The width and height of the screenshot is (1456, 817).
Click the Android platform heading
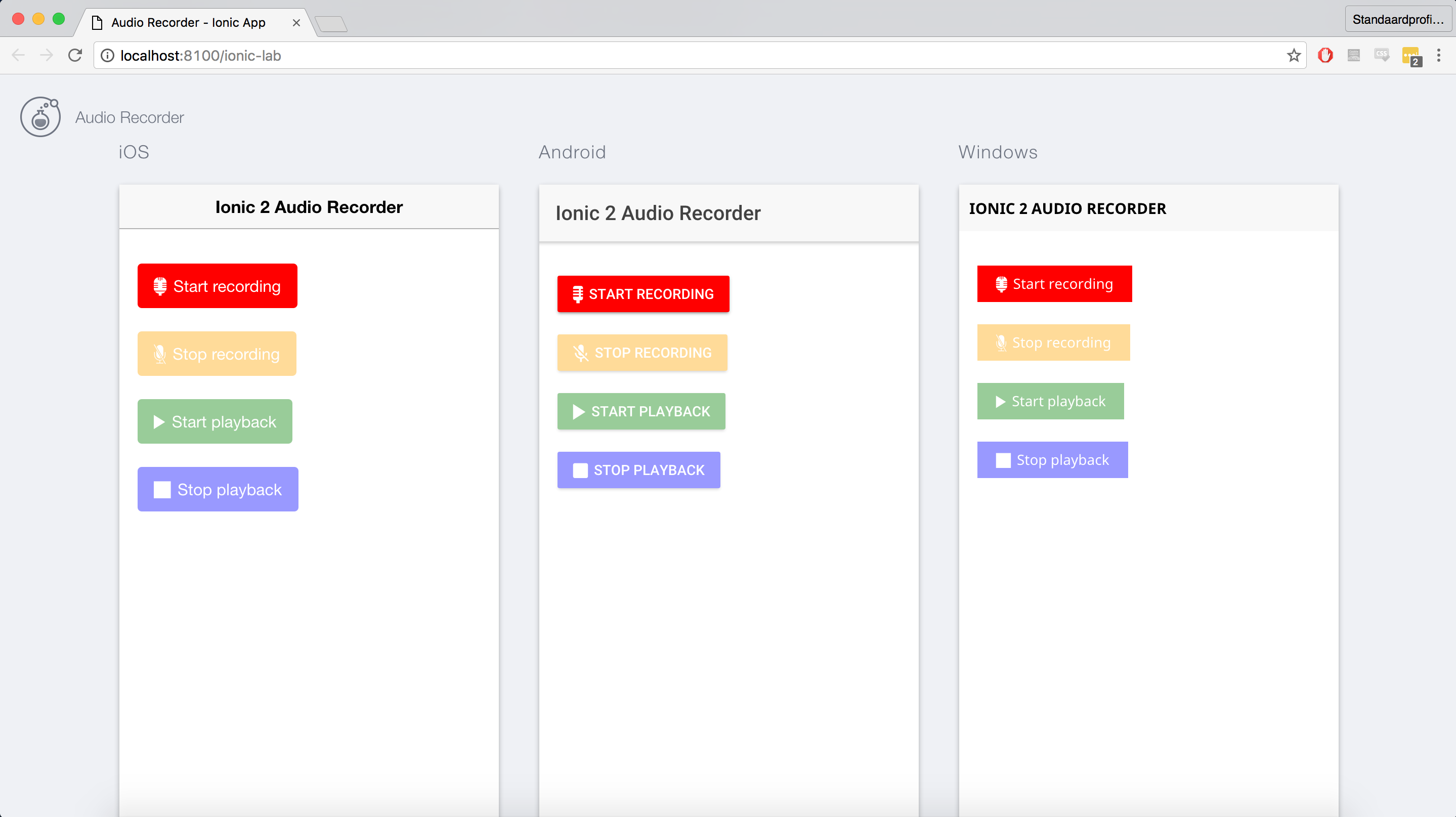tap(572, 152)
